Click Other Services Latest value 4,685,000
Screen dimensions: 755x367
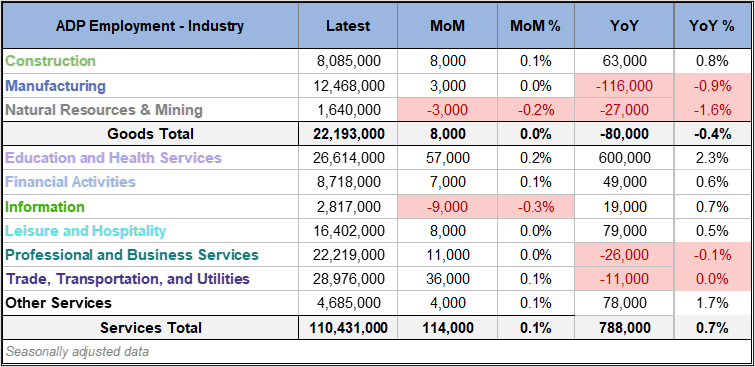tap(349, 303)
